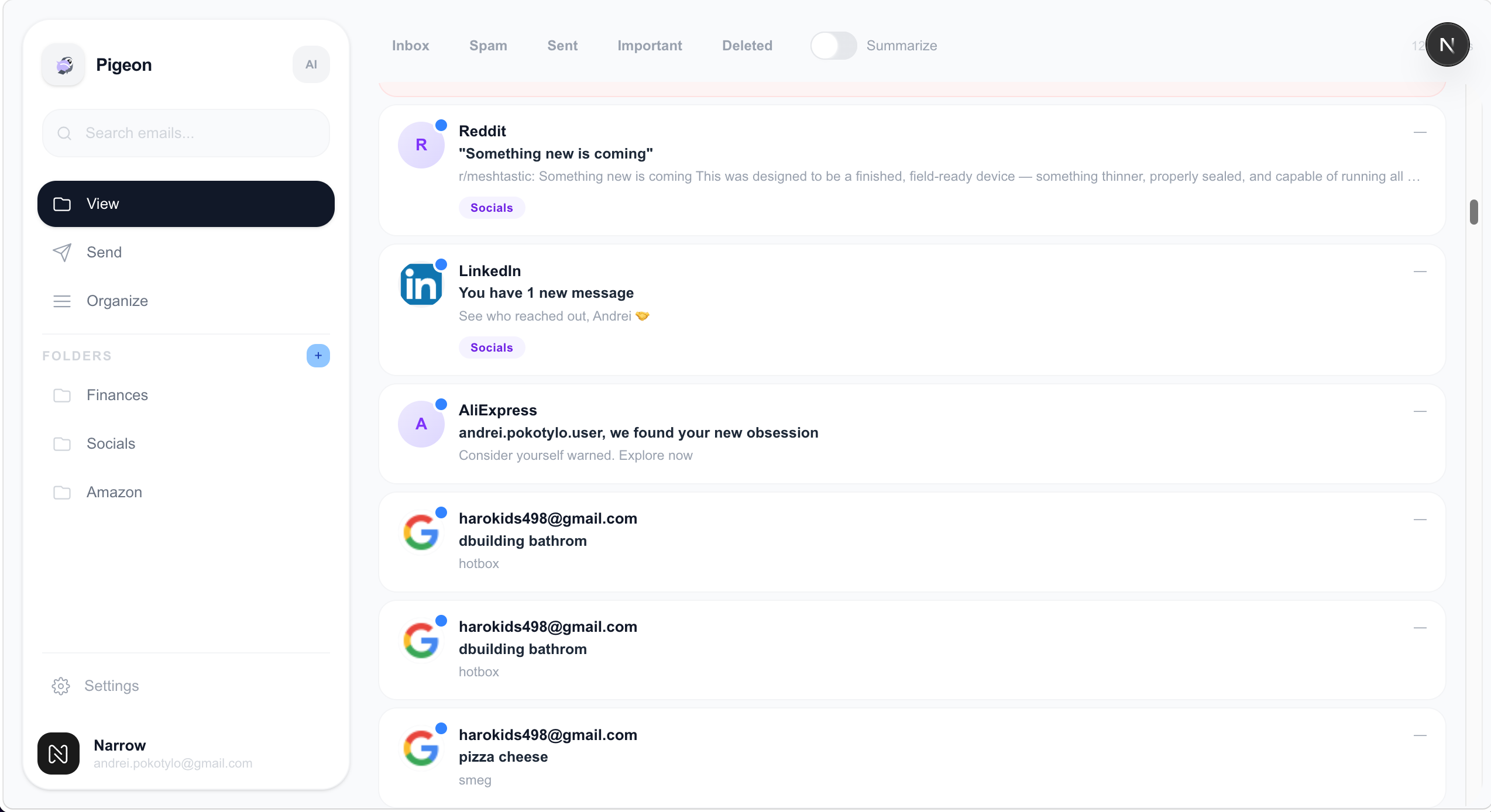
Task: Click the Reddit 'R' sender avatar
Action: tap(421, 145)
